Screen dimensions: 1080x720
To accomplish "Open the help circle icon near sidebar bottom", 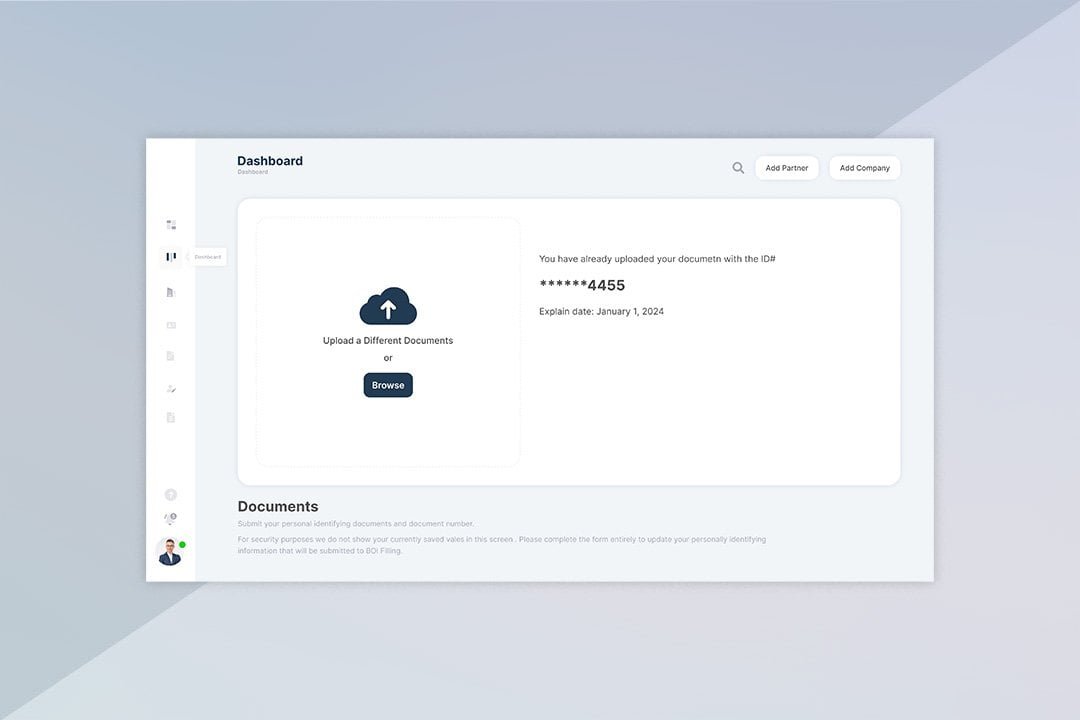I will pos(170,494).
